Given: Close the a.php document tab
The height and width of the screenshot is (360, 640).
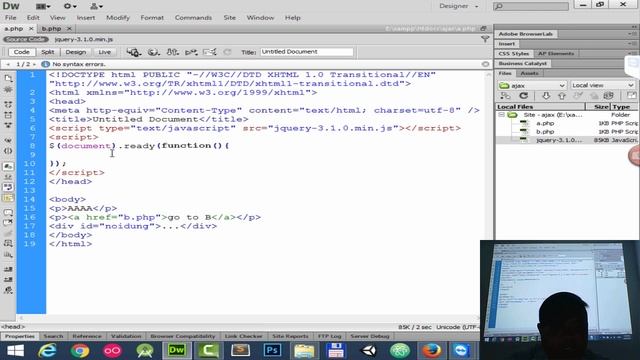Looking at the screenshot, I should click(31, 29).
